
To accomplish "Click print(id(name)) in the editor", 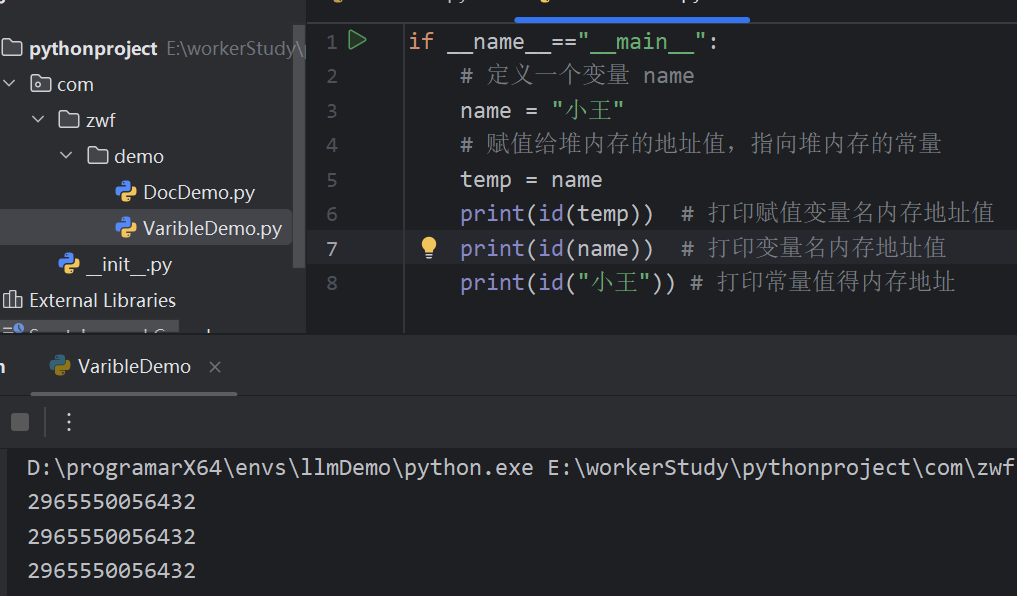I will (x=556, y=248).
